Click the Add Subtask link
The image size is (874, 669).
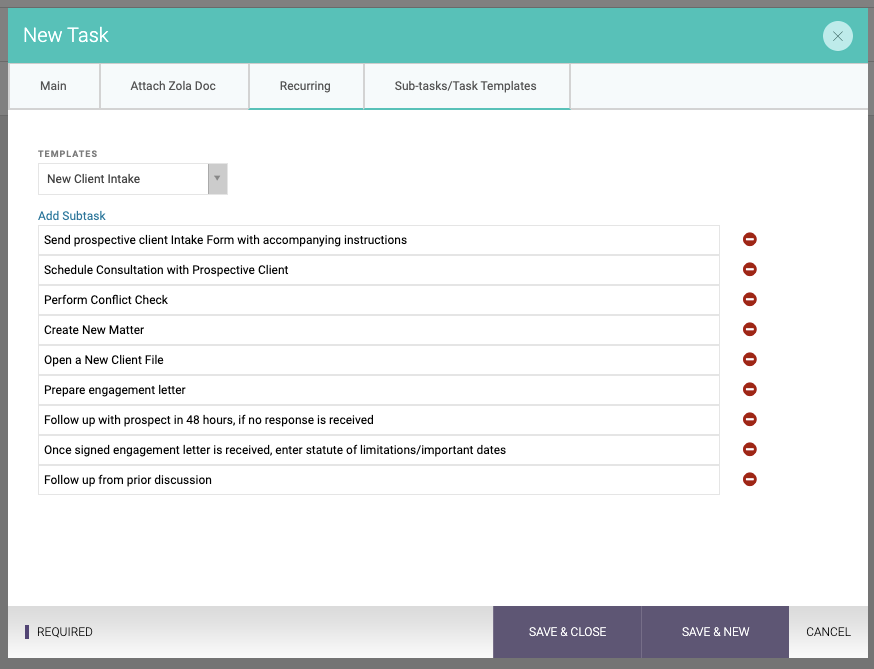(72, 216)
